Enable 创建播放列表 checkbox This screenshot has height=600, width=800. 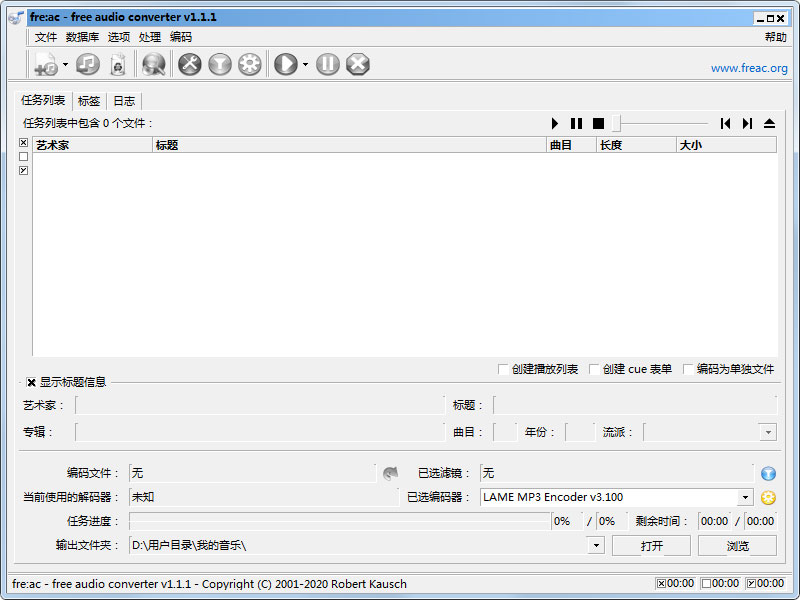pos(503,369)
